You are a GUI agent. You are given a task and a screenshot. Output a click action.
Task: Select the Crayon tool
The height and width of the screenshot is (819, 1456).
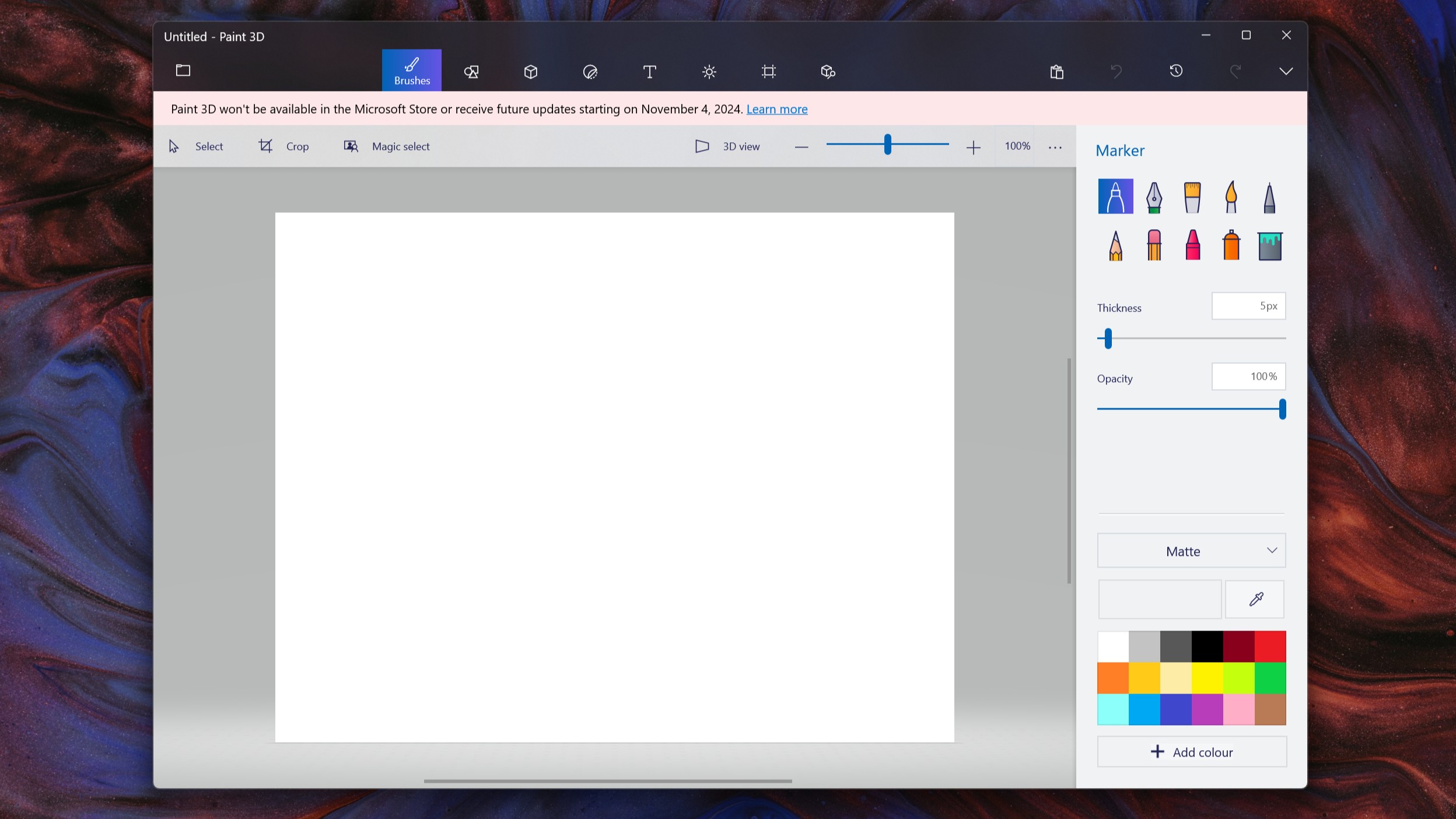pos(1192,243)
